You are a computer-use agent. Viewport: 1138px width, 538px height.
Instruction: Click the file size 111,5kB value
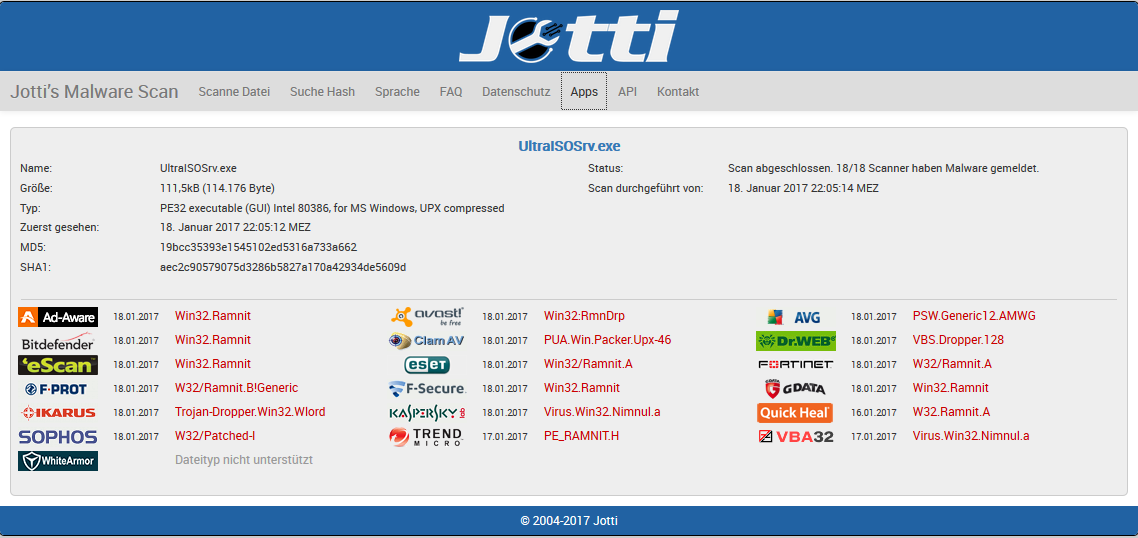[x=217, y=188]
